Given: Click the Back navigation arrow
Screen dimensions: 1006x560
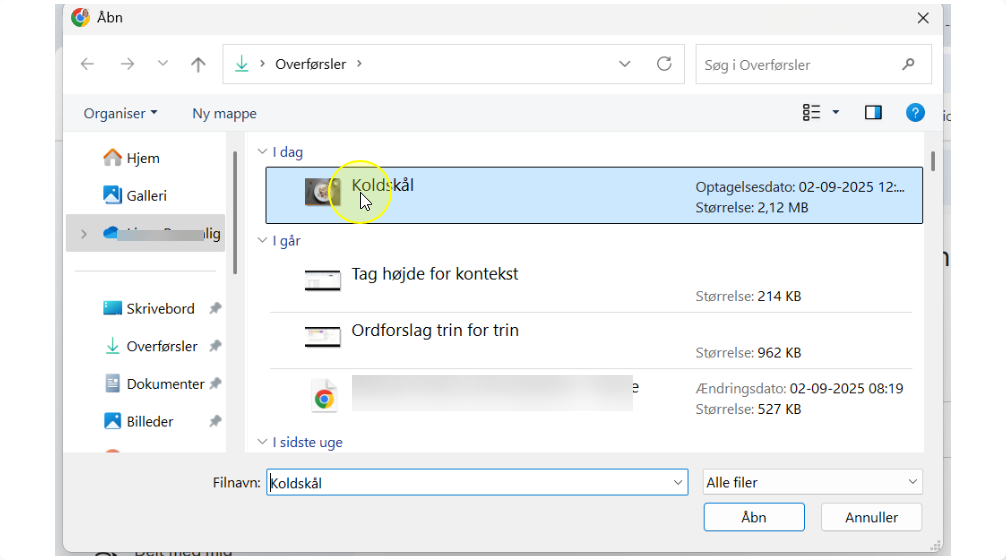Looking at the screenshot, I should click(88, 64).
